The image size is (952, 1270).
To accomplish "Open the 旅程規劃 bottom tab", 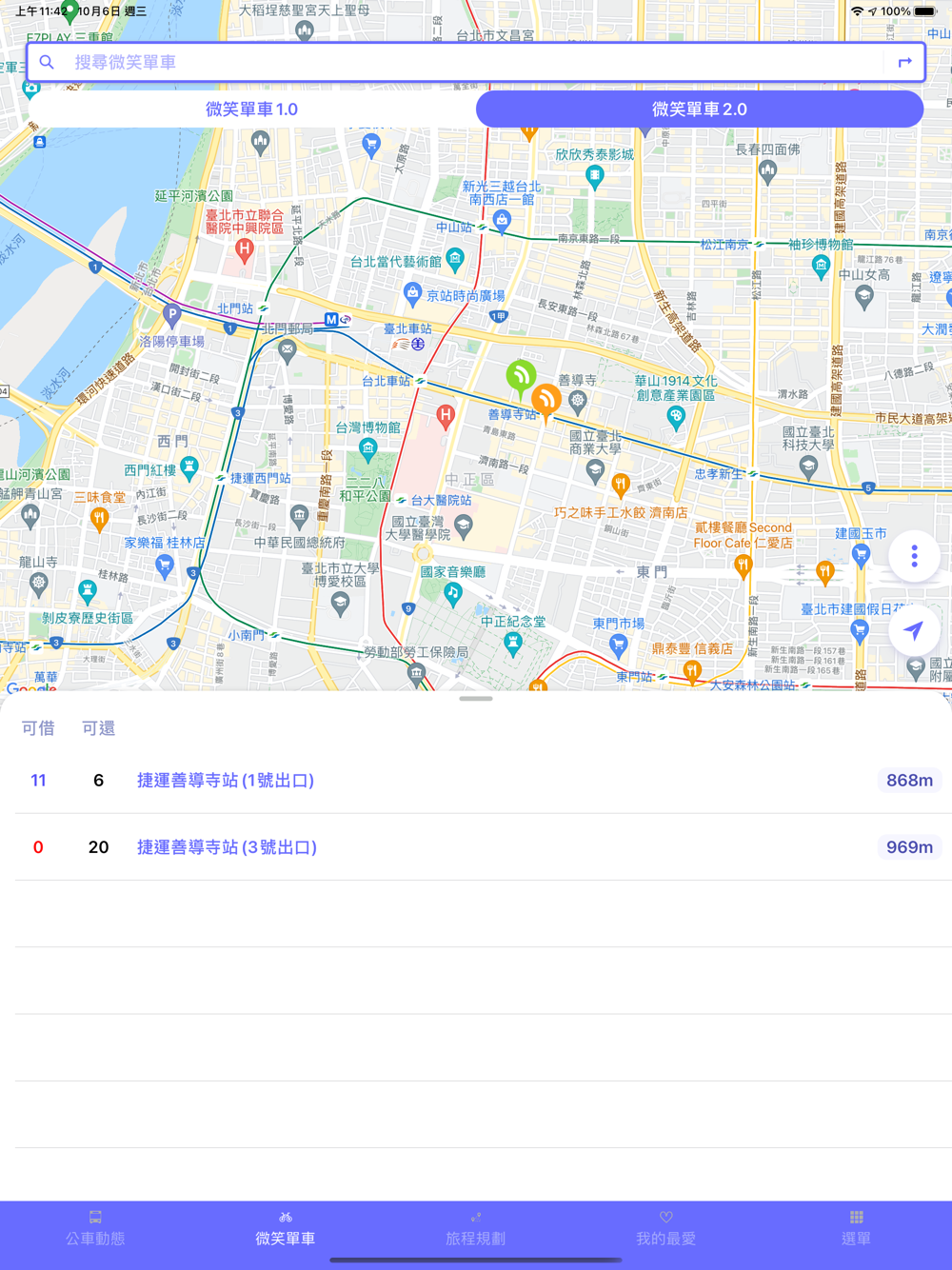I will [476, 1229].
